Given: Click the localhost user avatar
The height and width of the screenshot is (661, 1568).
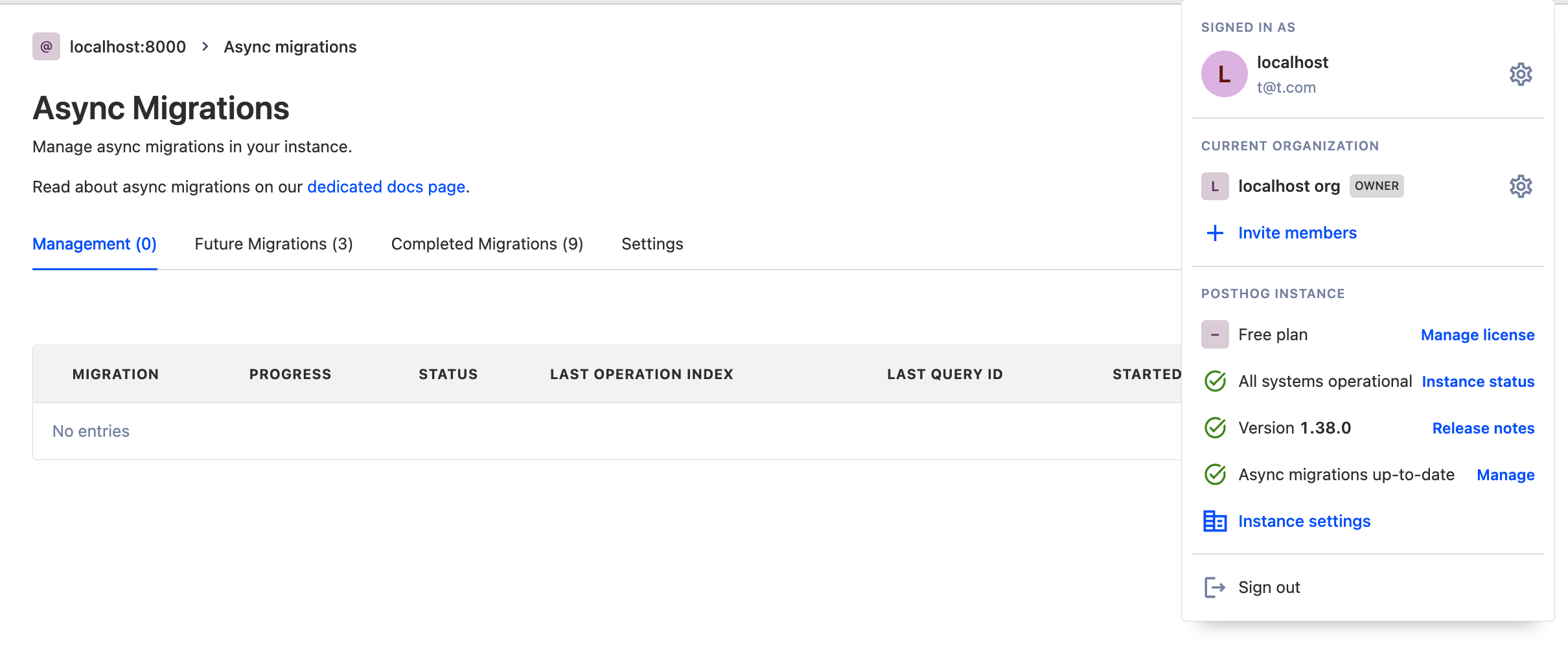Looking at the screenshot, I should click(x=1224, y=73).
